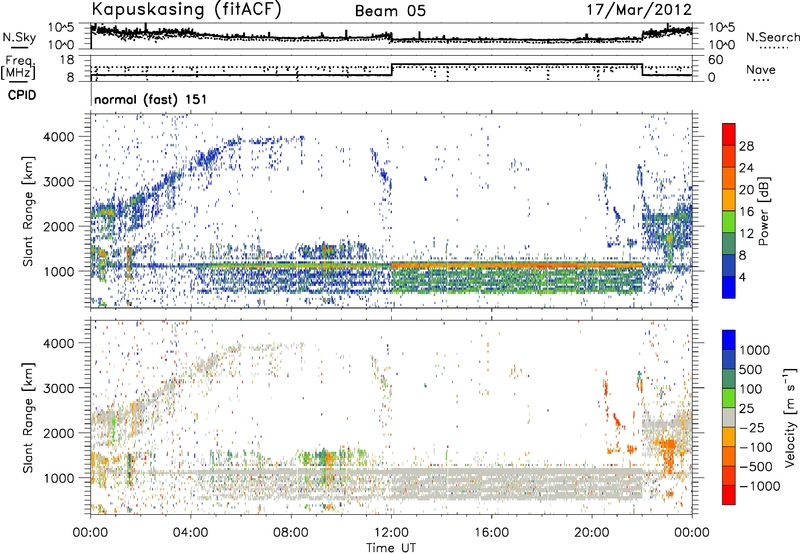Click the "12:00" time axis tick label
Image resolution: width=800 pixels, height=554 pixels.
point(391,533)
